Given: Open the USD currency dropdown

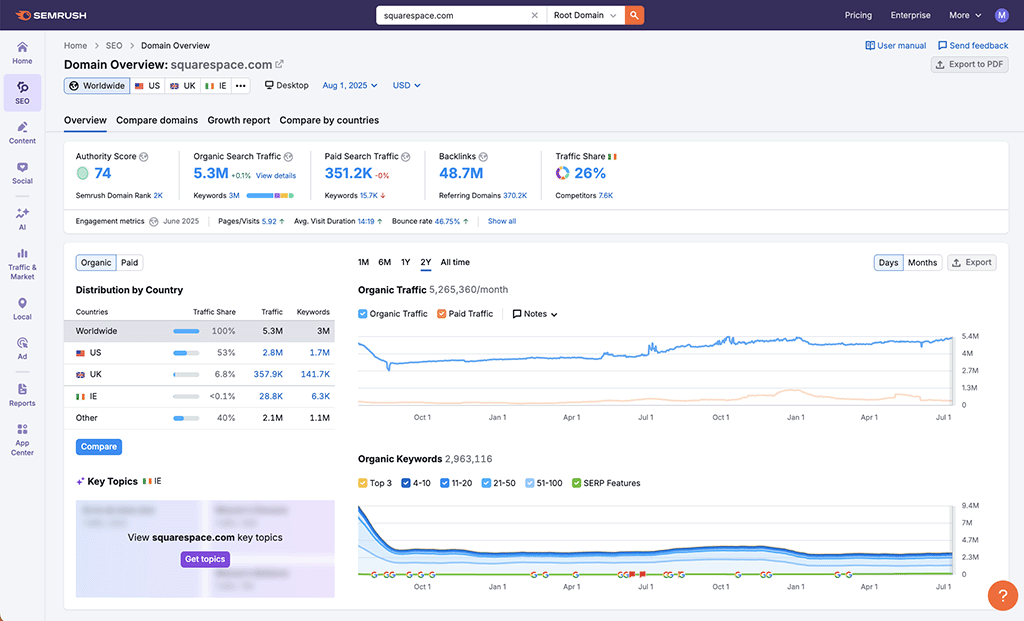Looking at the screenshot, I should [406, 86].
